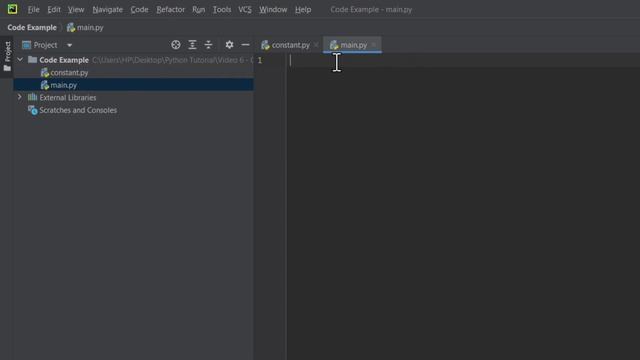
Task: Open the Code menu
Action: click(x=139, y=9)
